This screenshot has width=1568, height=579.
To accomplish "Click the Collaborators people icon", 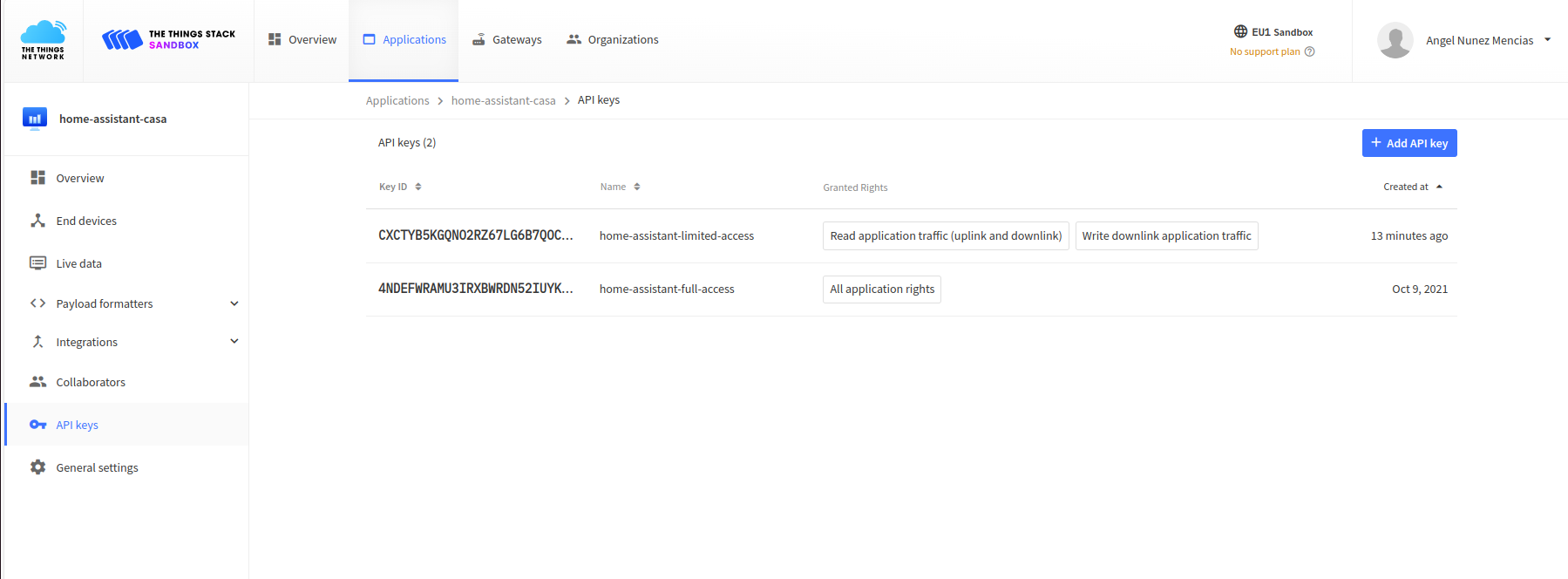I will (x=37, y=382).
